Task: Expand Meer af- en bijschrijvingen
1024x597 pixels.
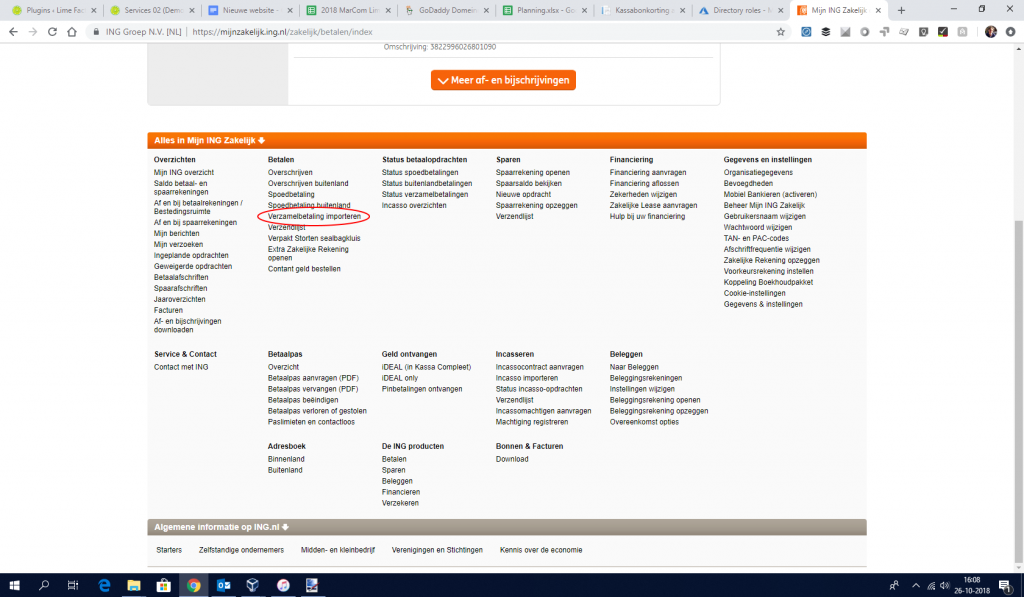Action: (503, 80)
